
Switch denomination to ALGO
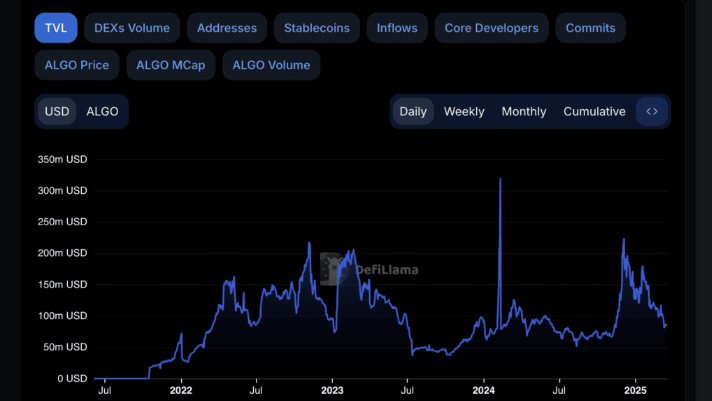[x=102, y=111]
